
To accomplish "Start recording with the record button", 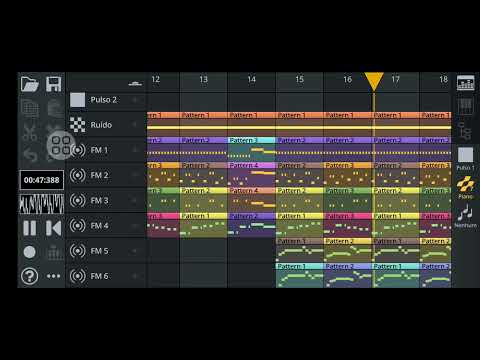I will pos(30,252).
